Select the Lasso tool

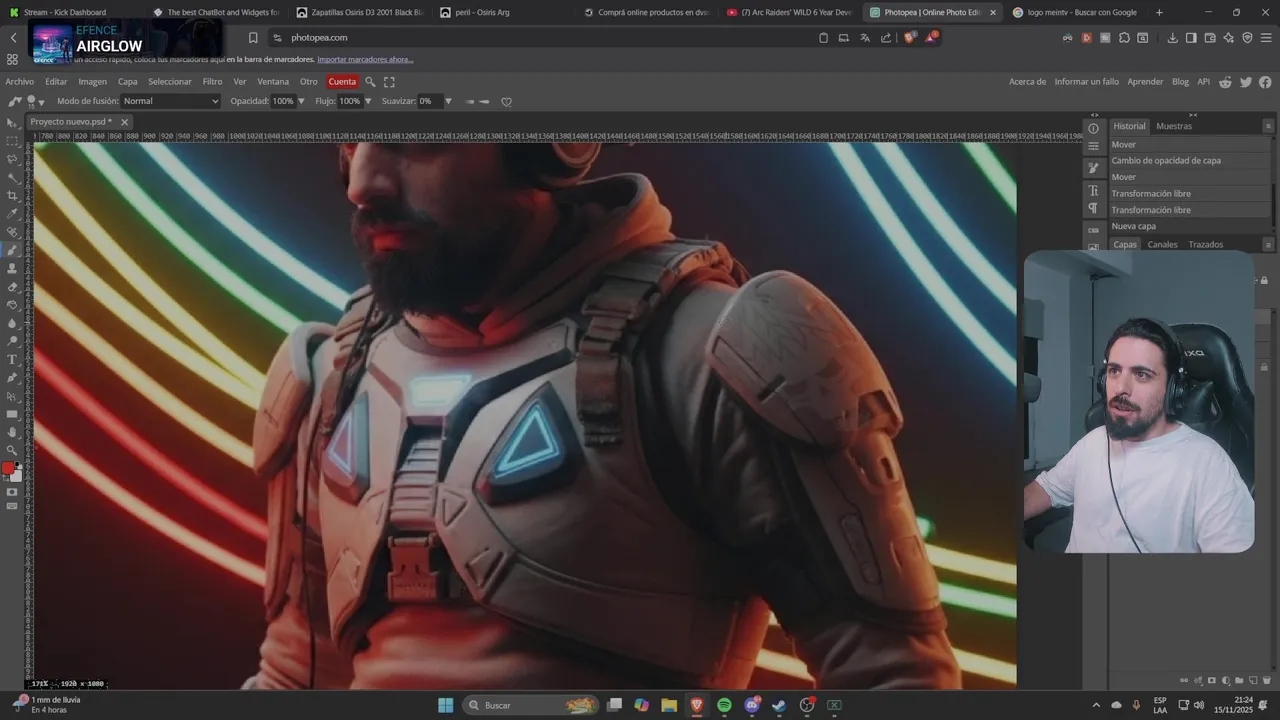pos(12,159)
